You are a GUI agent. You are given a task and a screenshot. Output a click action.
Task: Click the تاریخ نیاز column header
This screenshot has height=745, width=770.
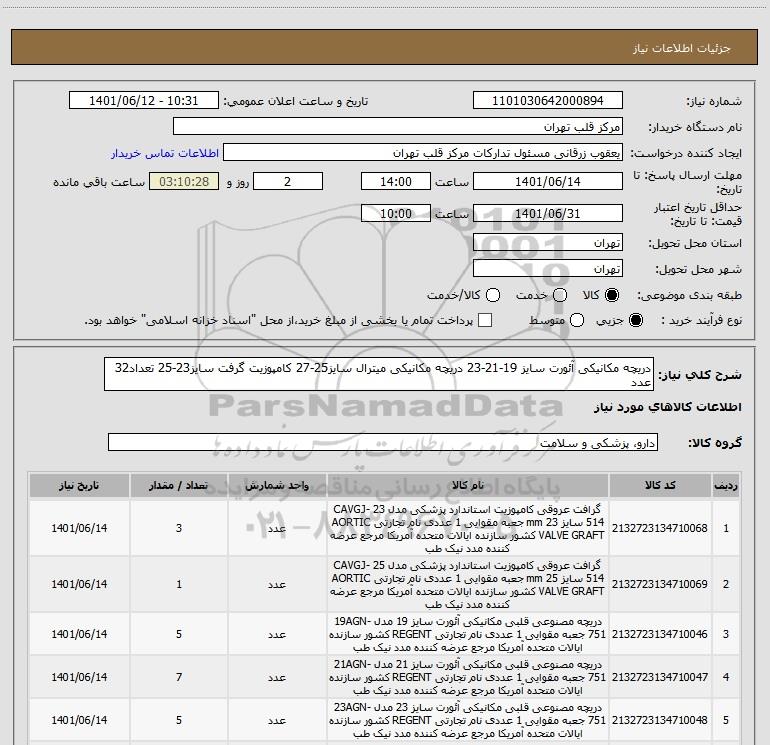pyautogui.click(x=79, y=486)
